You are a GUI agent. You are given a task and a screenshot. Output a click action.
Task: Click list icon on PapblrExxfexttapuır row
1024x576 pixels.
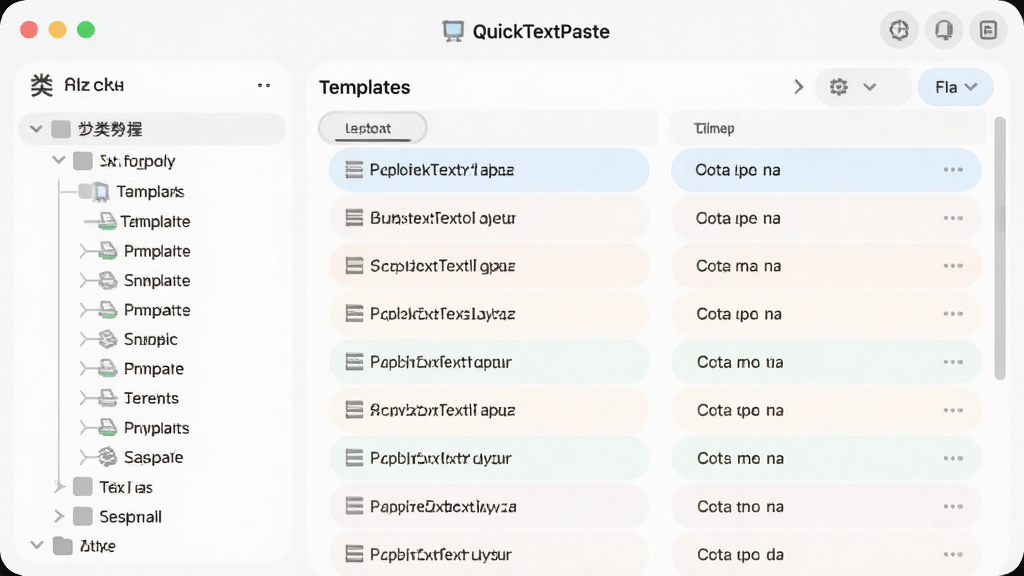354,362
